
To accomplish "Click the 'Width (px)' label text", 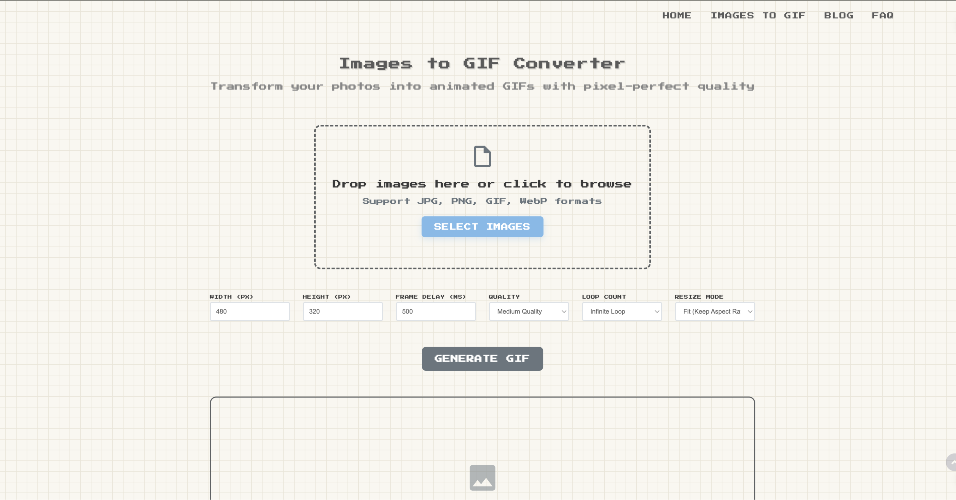I will tap(231, 297).
